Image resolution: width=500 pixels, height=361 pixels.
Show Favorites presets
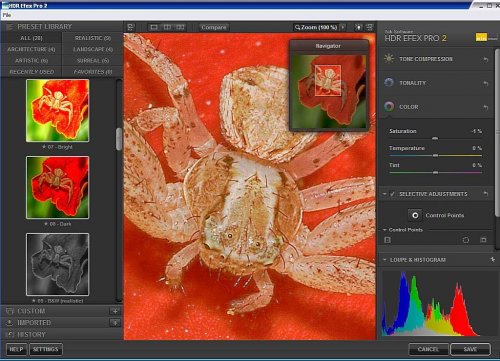pos(93,72)
